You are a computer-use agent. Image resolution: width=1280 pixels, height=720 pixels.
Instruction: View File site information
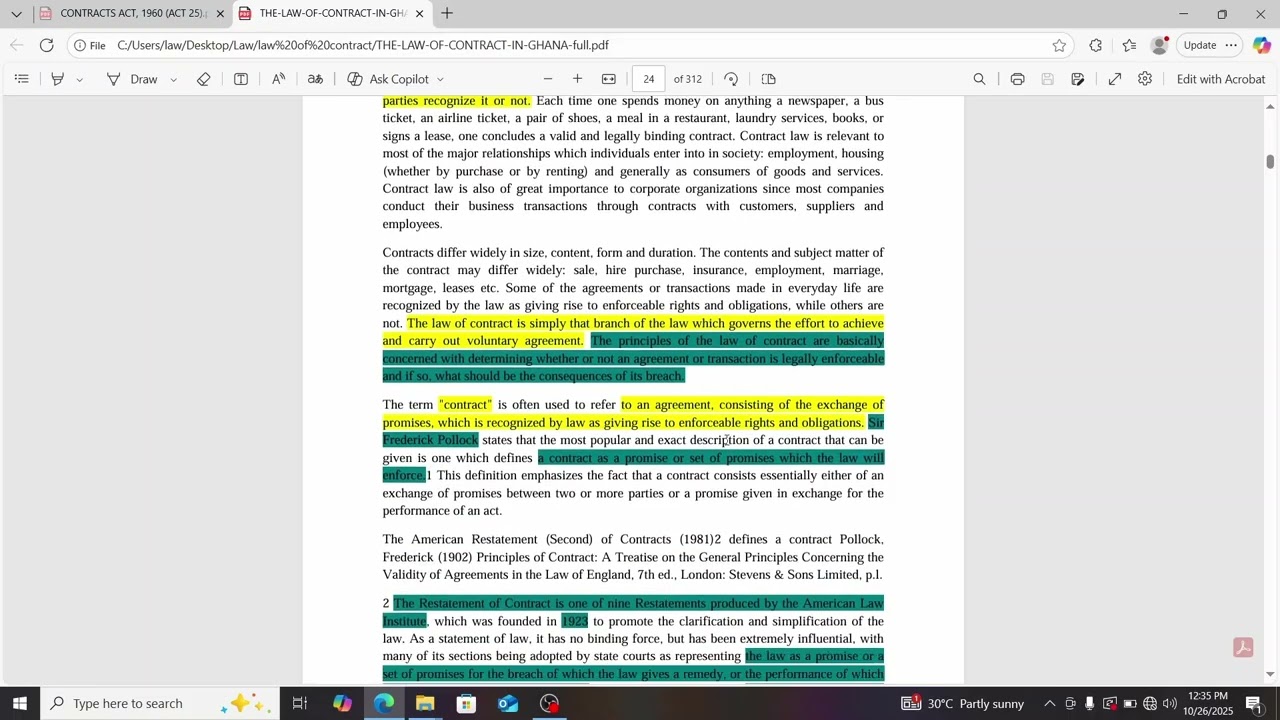(88, 45)
